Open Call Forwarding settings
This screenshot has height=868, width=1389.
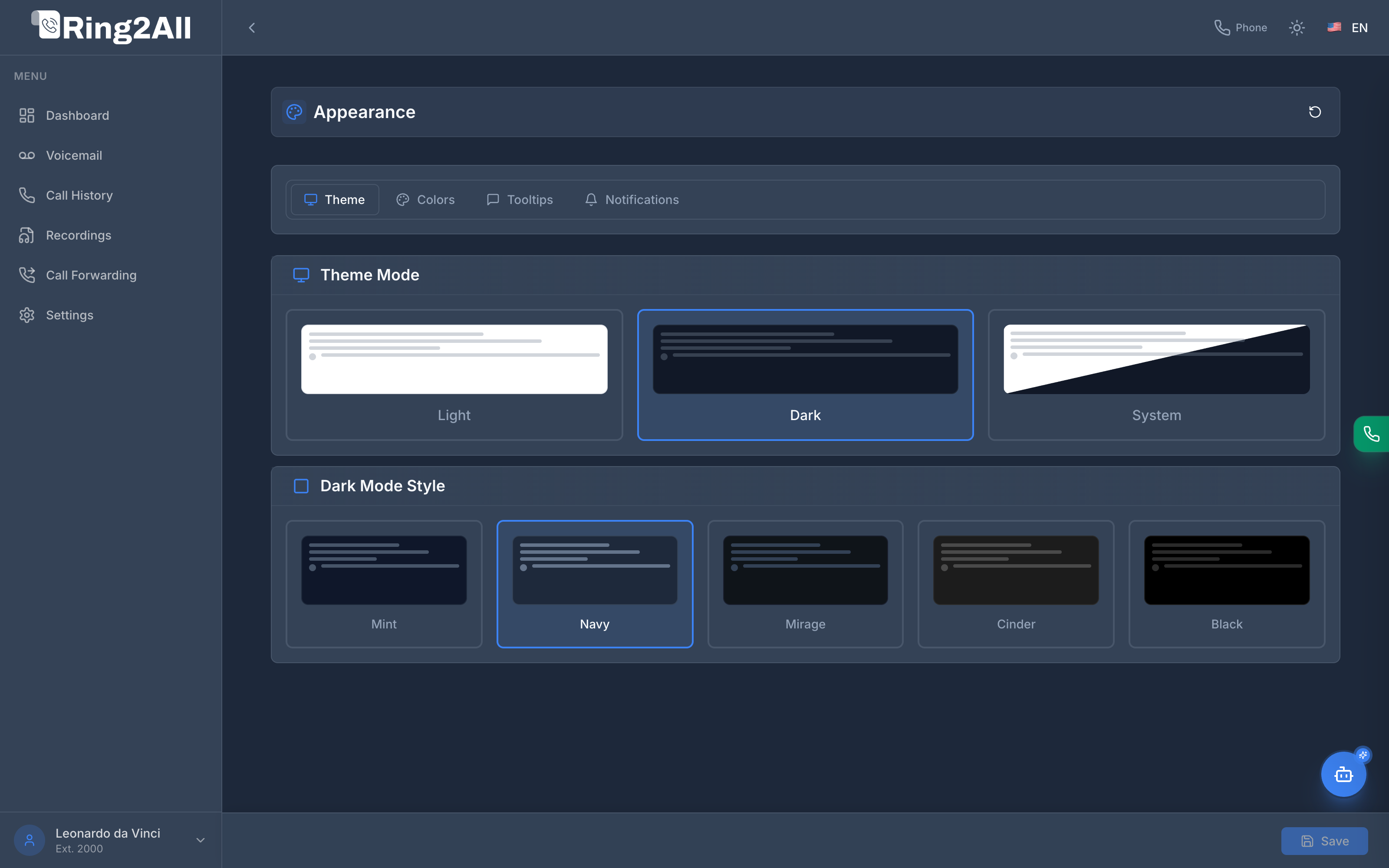pos(111,275)
